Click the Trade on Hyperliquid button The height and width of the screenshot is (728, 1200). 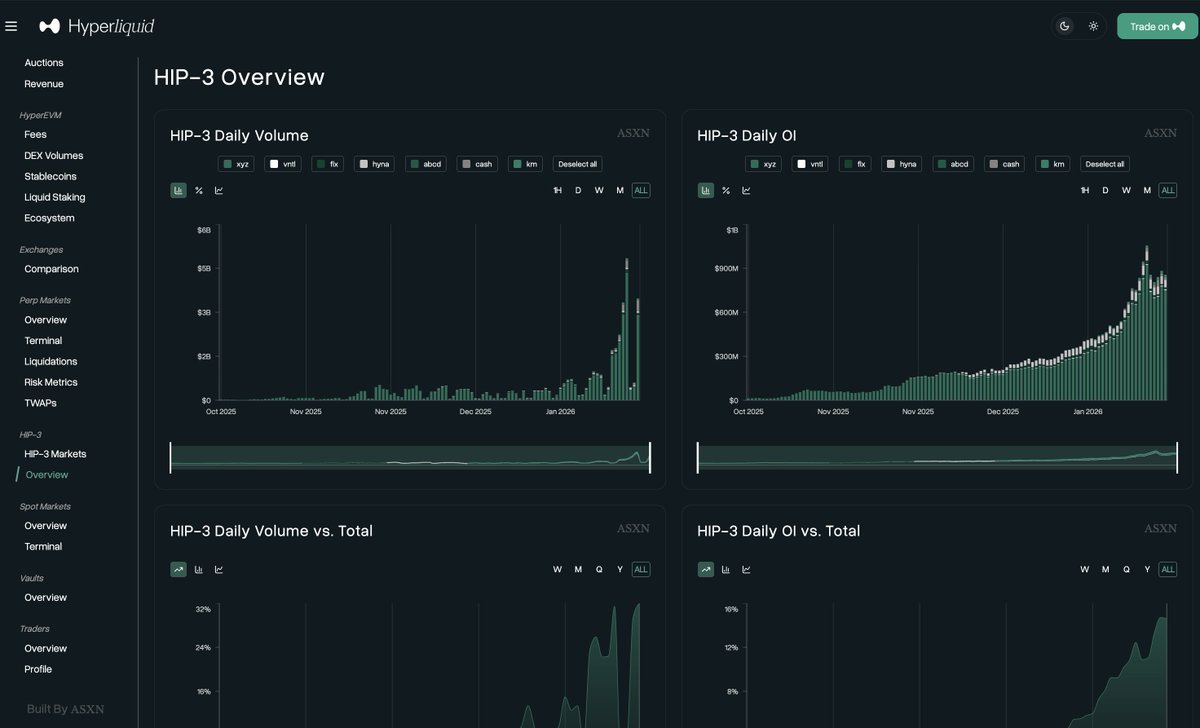coord(1157,26)
